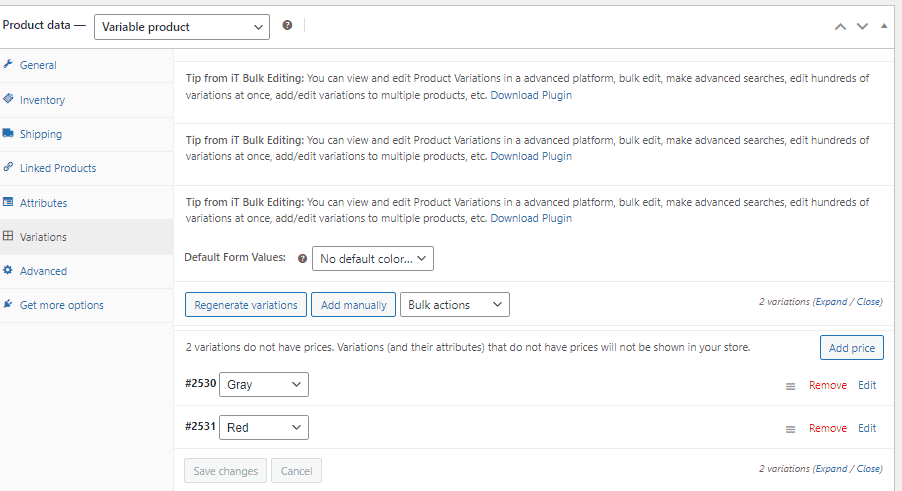Viewport: 902px width, 491px height.
Task: Click the Default Form Values help icon
Action: [x=303, y=258]
